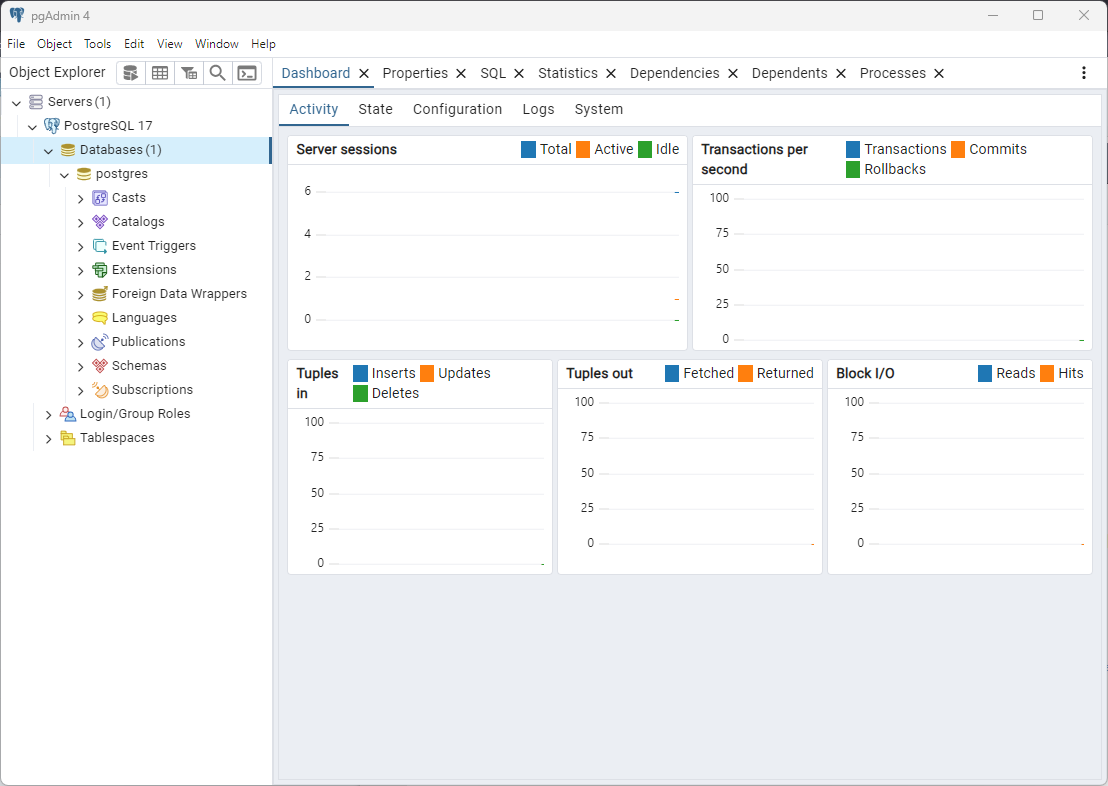Launch the PSQL Tool terminal icon
Image resolution: width=1108 pixels, height=786 pixels.
tap(247, 73)
